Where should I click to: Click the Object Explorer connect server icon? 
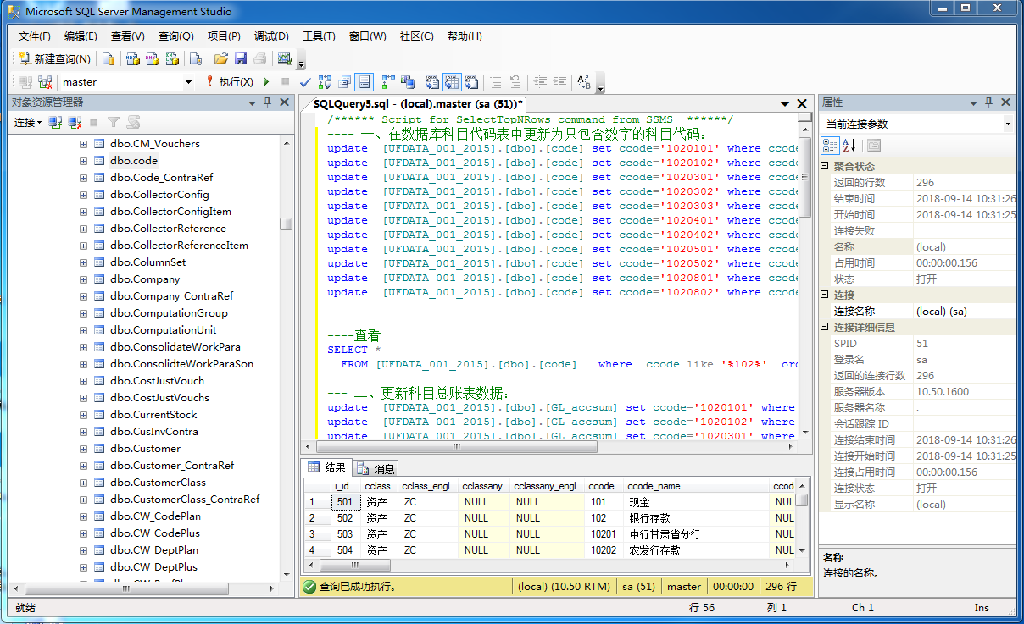click(56, 123)
